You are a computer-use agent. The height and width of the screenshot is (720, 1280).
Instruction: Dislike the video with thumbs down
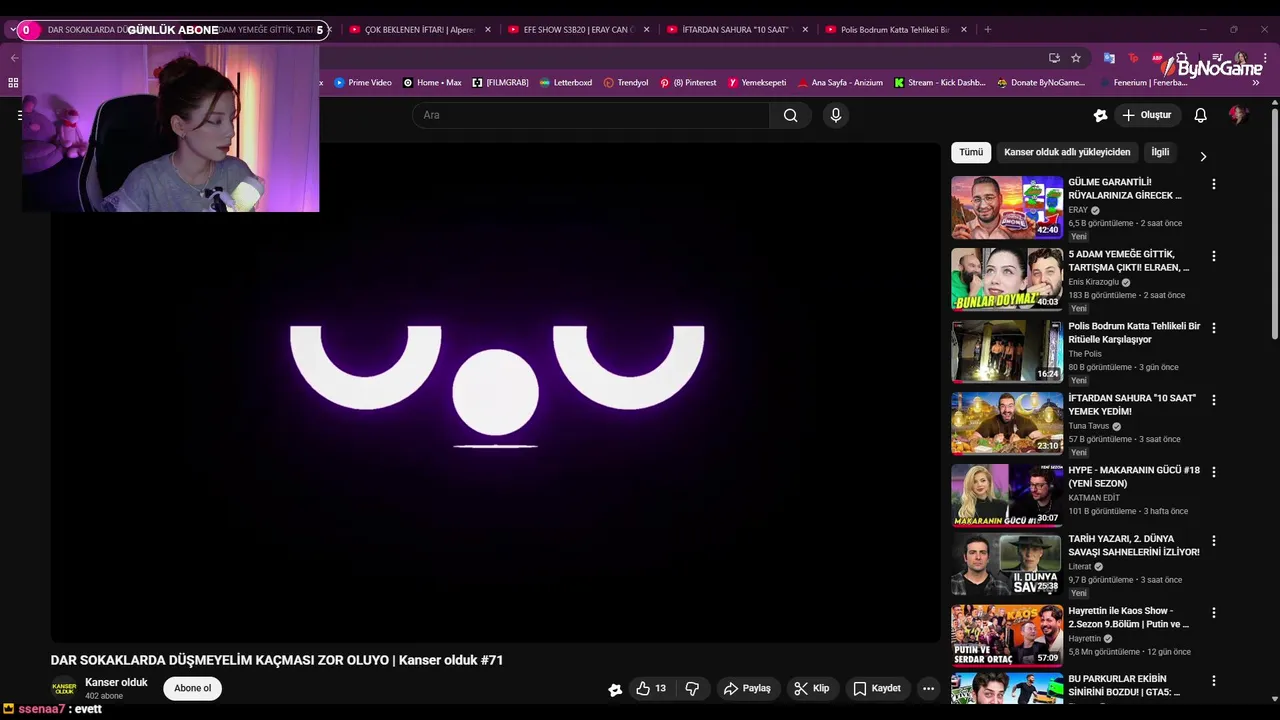click(692, 688)
